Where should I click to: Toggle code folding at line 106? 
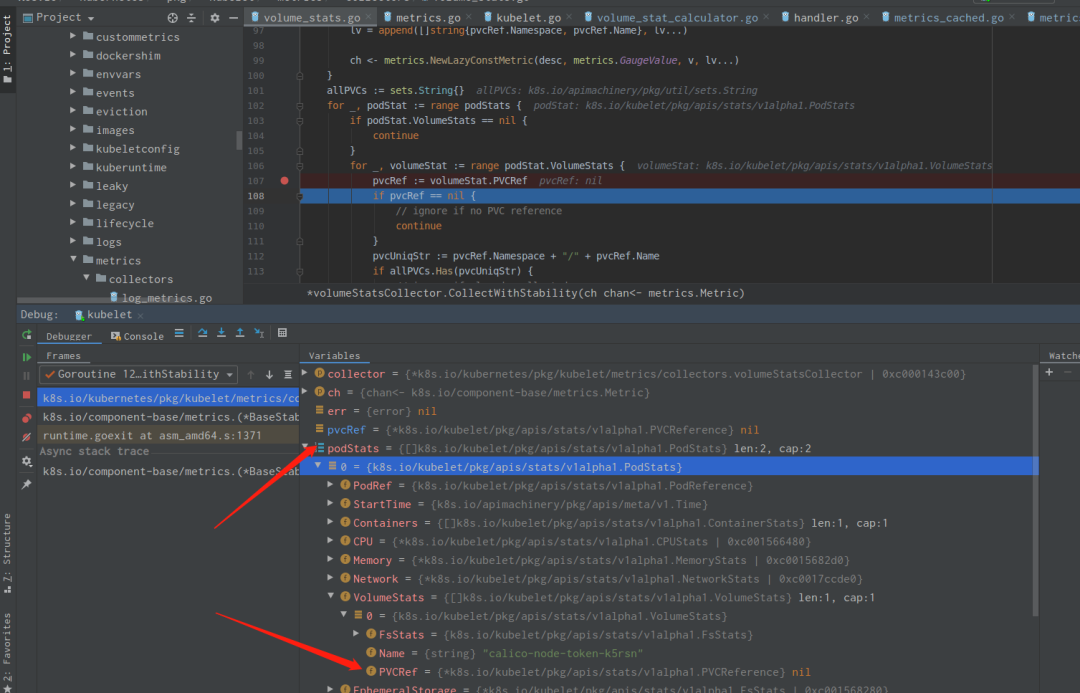(x=300, y=166)
